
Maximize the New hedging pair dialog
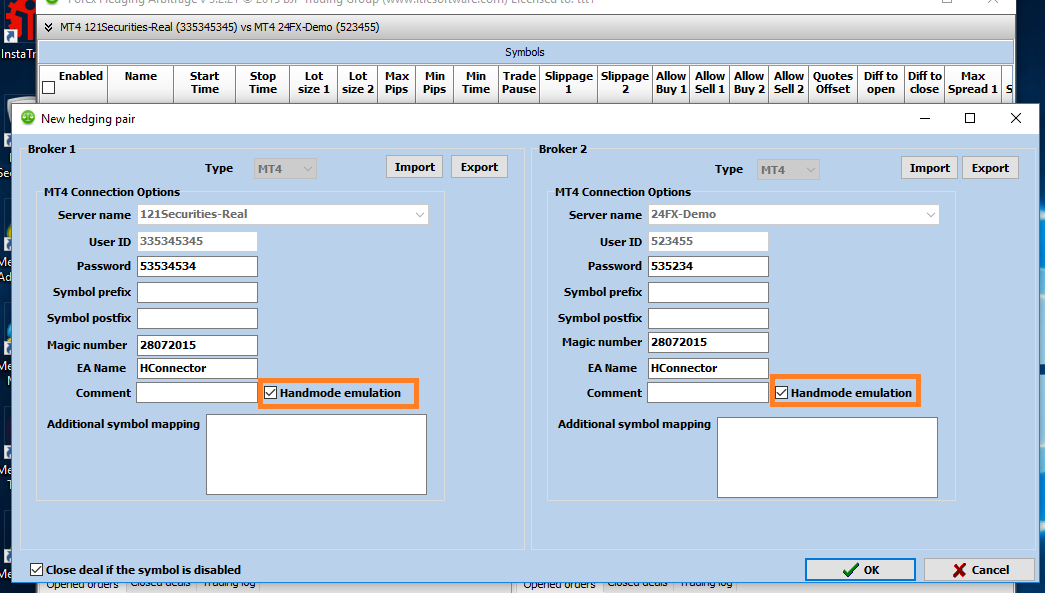(969, 118)
